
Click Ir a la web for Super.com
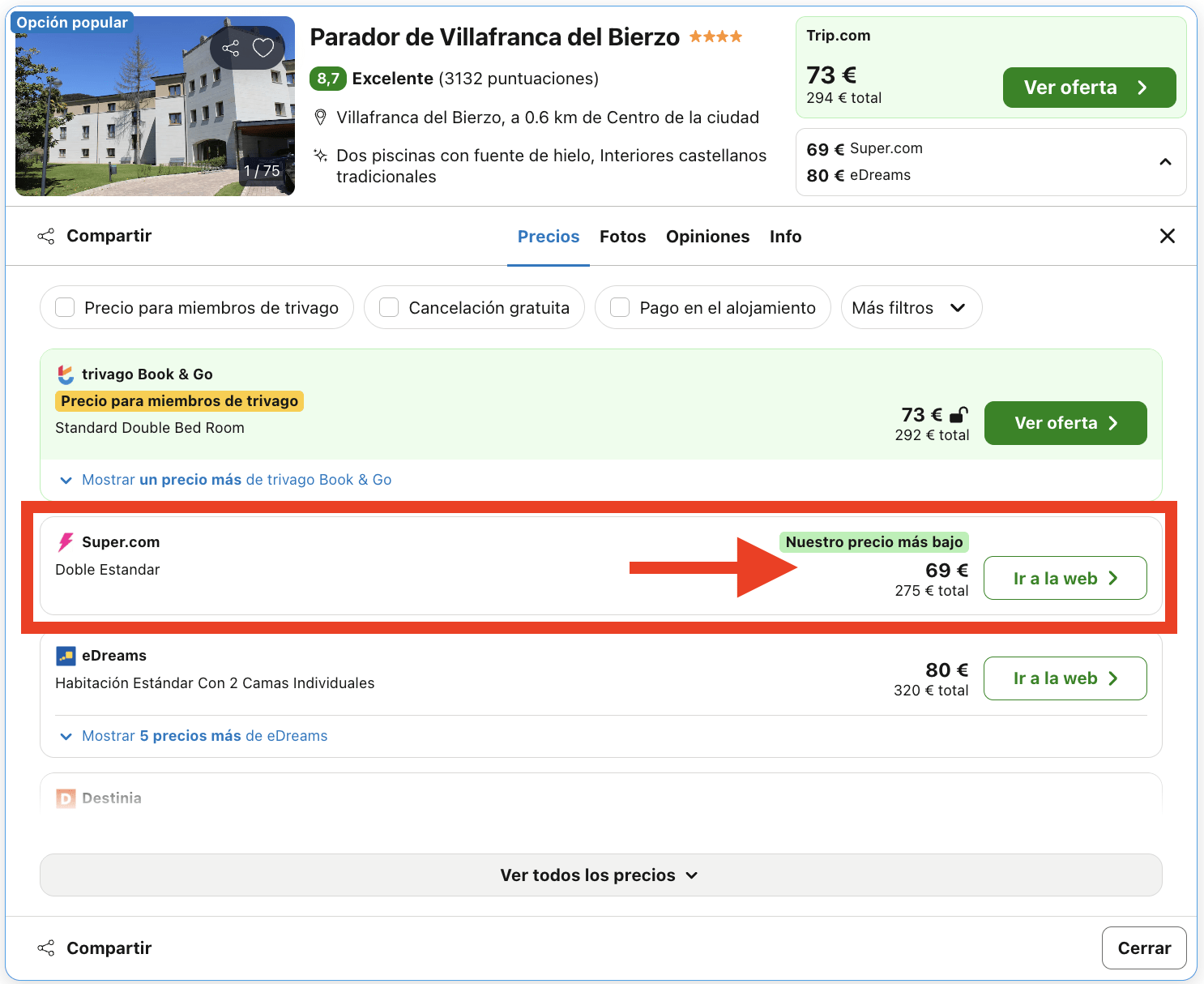click(1065, 578)
